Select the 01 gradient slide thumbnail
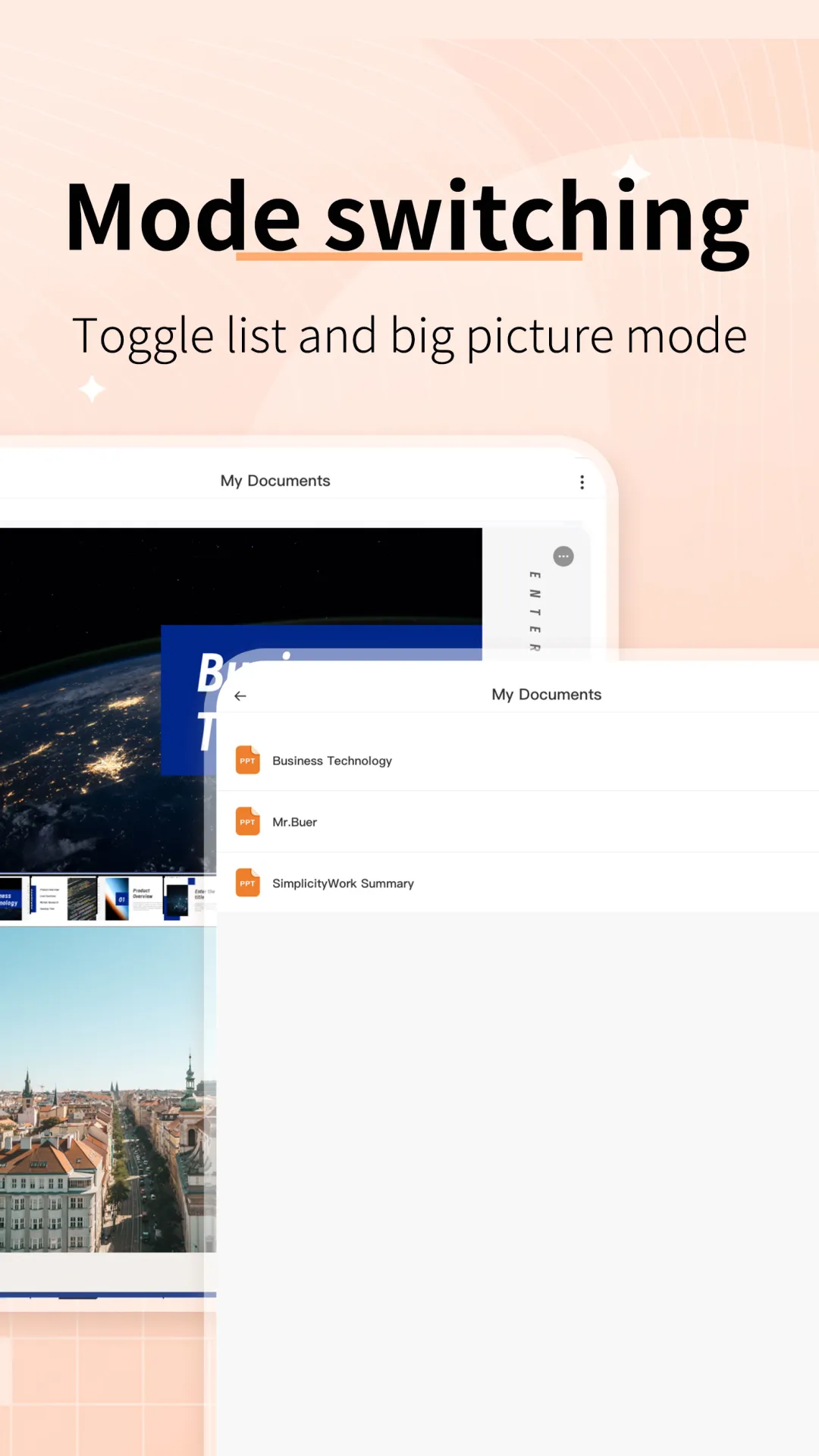 click(116, 899)
